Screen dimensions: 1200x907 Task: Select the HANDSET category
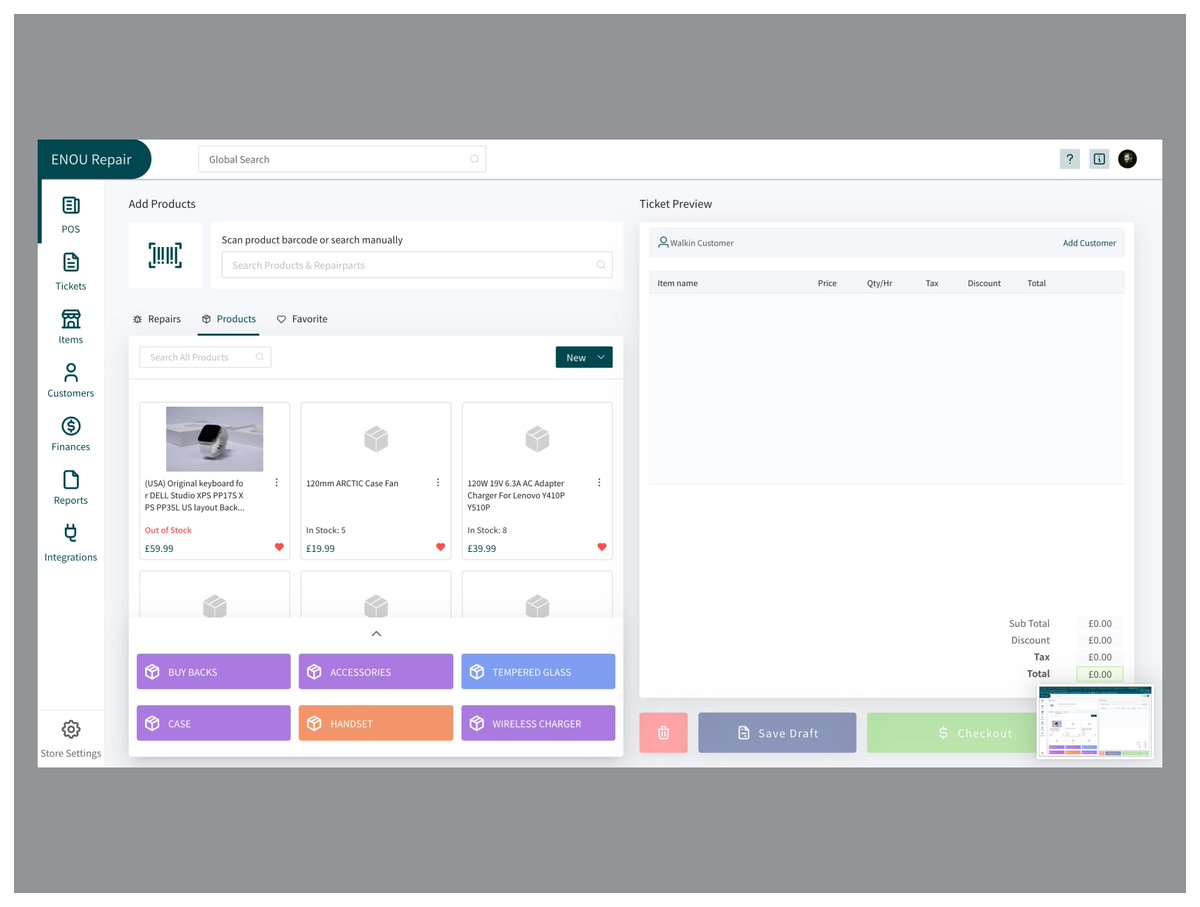pos(376,723)
